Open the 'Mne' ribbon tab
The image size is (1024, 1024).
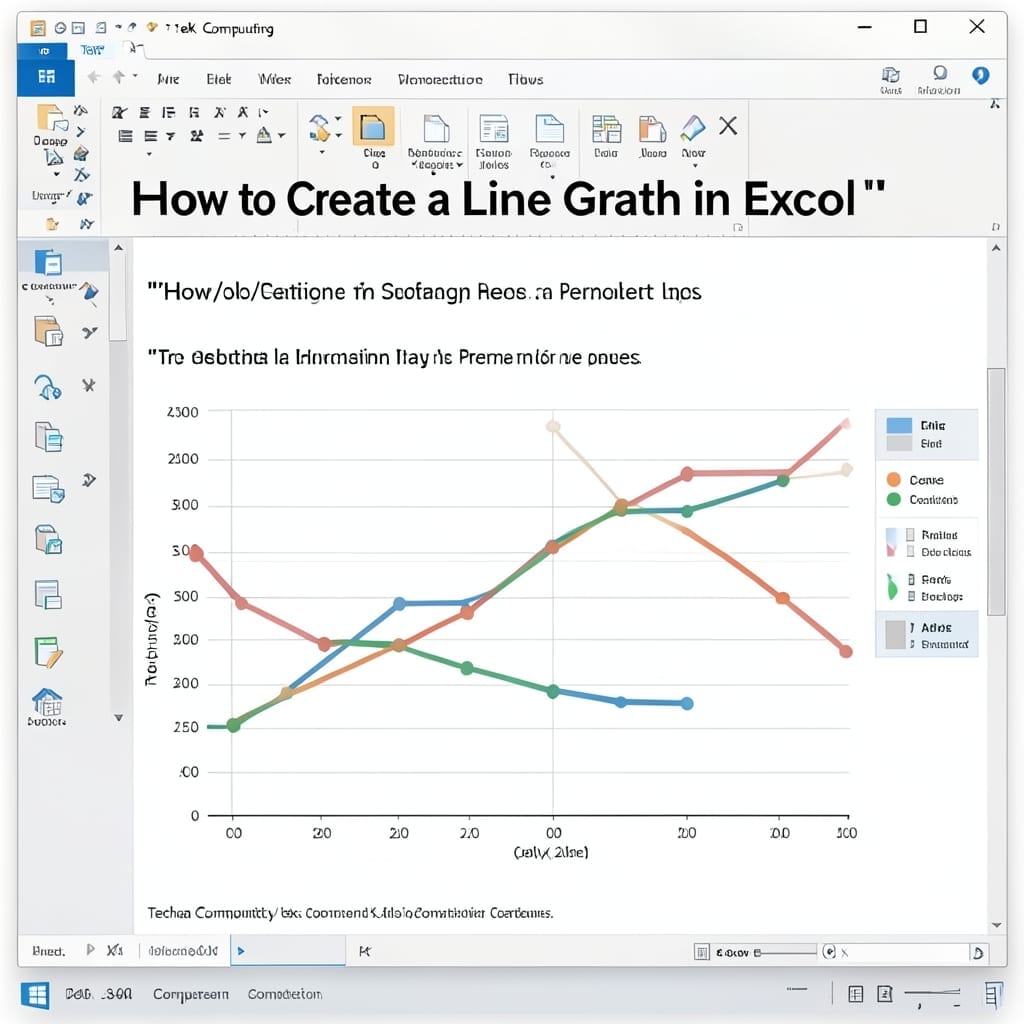[168, 79]
